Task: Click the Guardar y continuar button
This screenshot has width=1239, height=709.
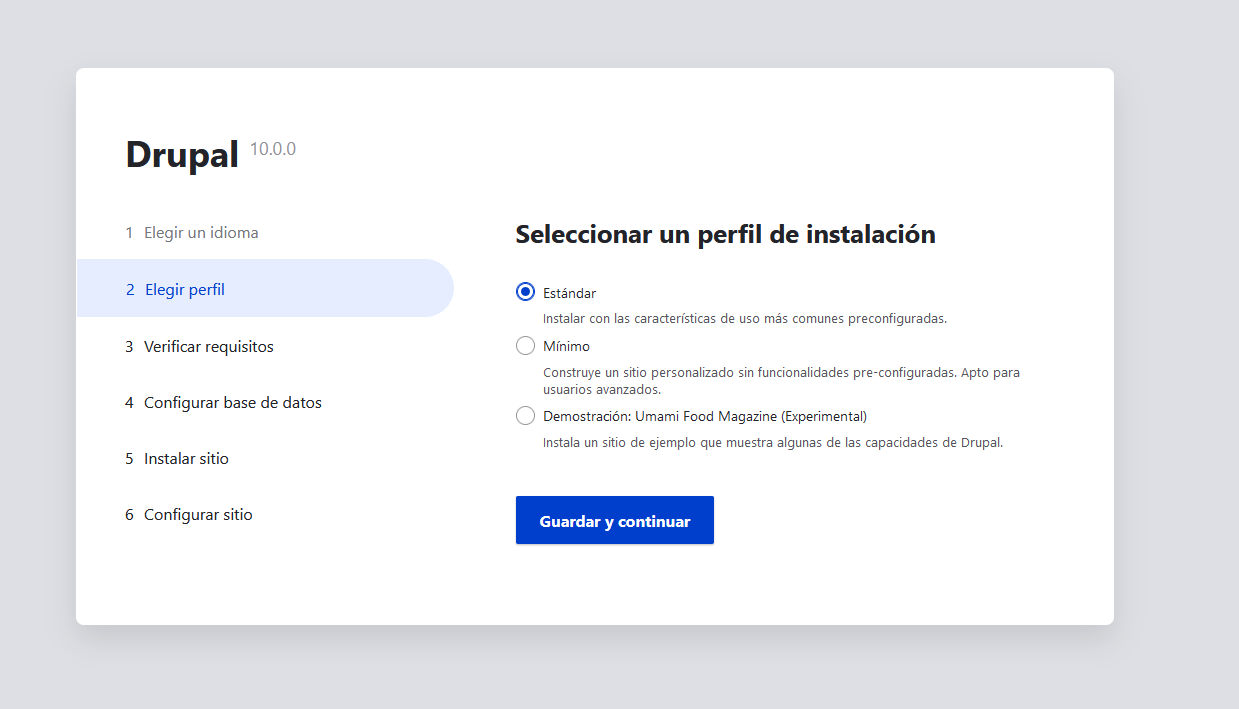Action: [615, 520]
